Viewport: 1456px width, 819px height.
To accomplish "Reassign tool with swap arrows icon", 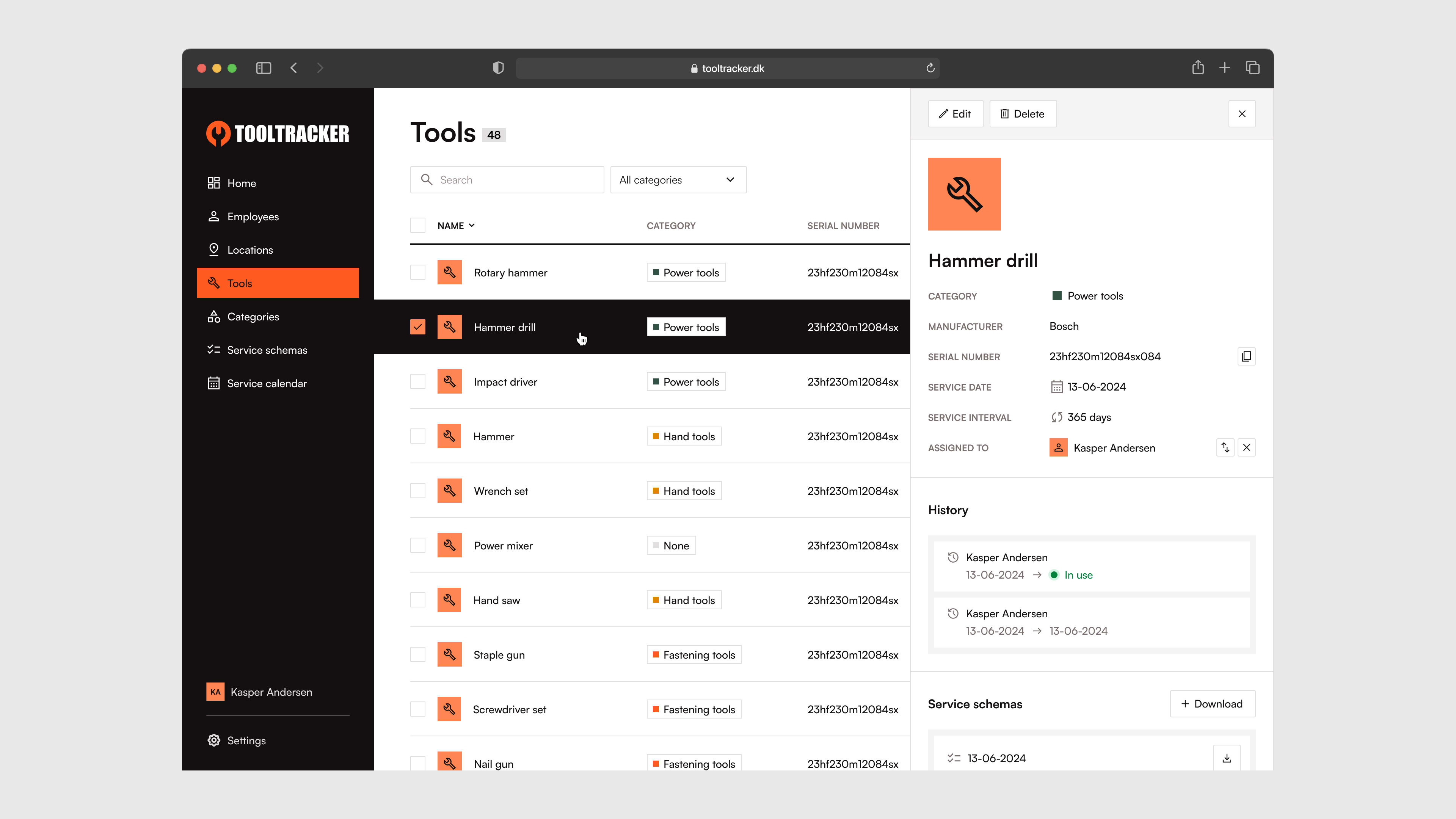I will [1225, 447].
